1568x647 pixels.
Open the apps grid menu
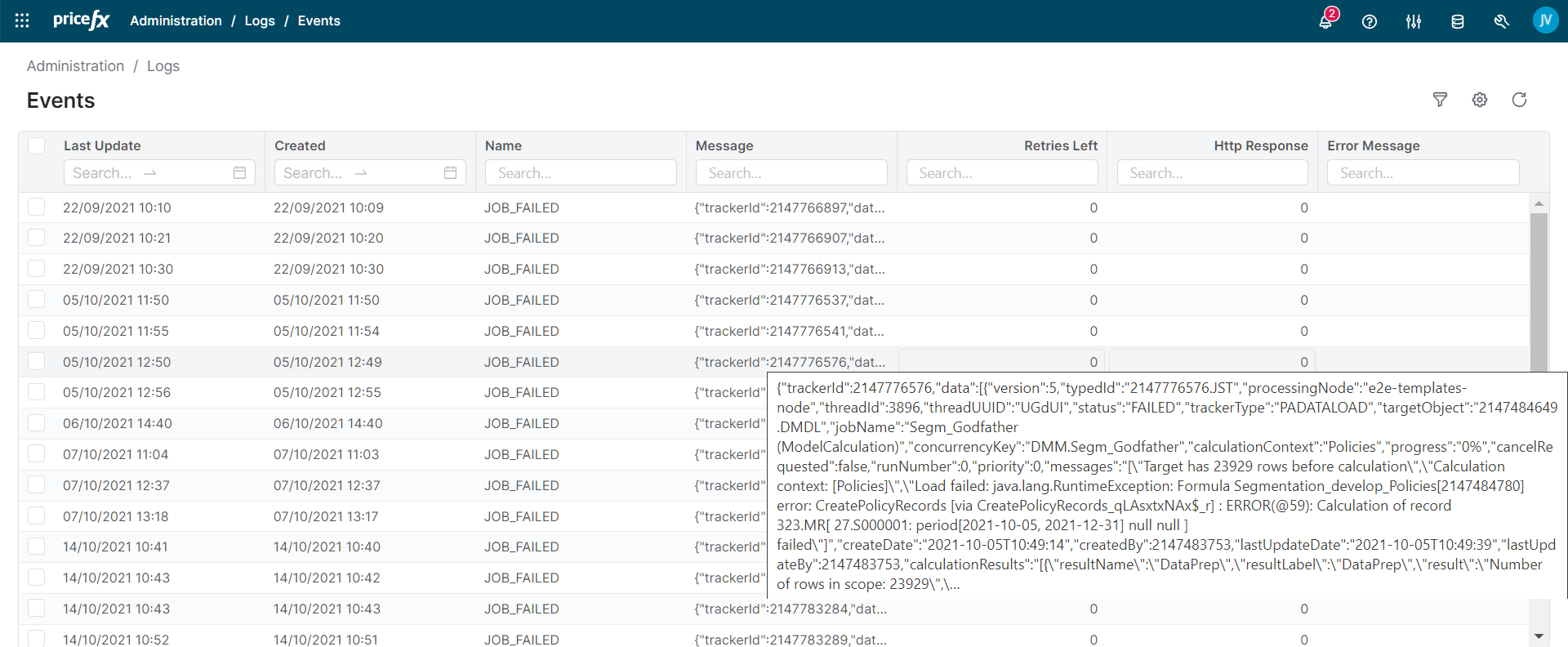coord(22,21)
